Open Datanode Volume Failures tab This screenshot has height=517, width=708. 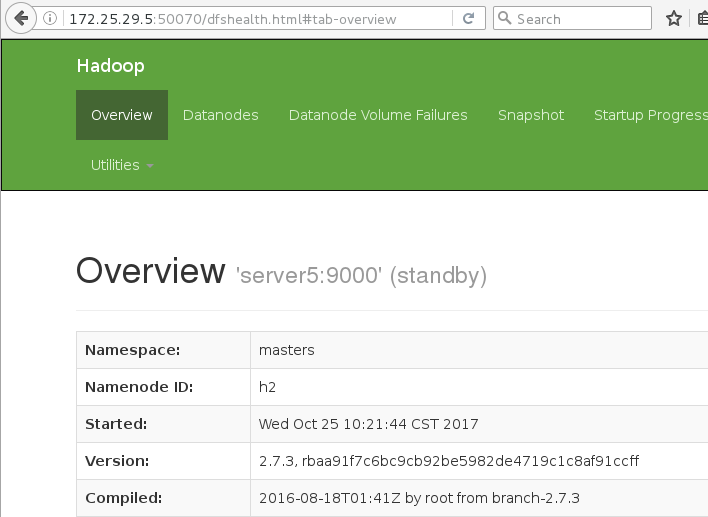point(378,115)
